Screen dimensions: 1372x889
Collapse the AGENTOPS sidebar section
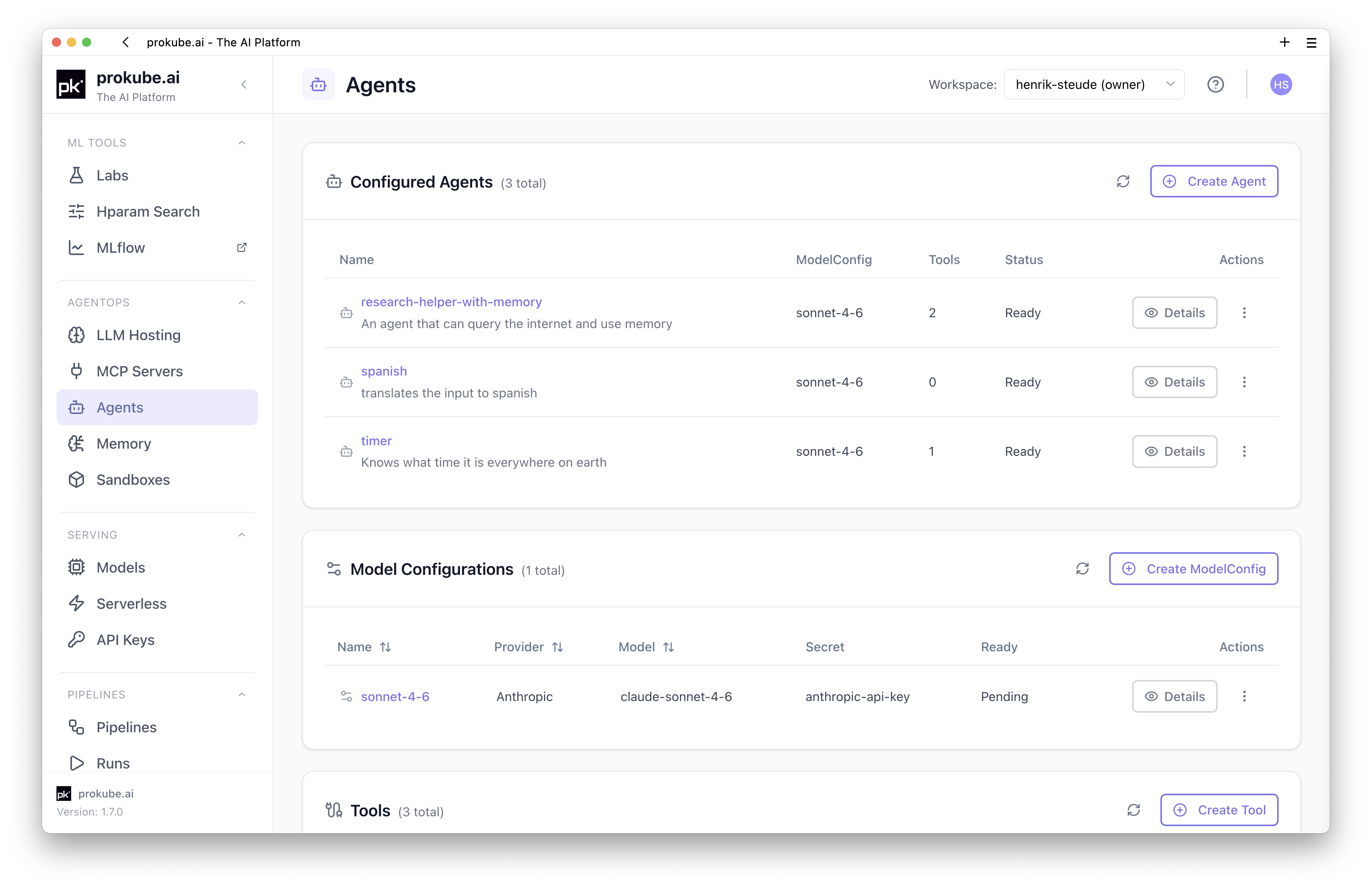click(242, 302)
